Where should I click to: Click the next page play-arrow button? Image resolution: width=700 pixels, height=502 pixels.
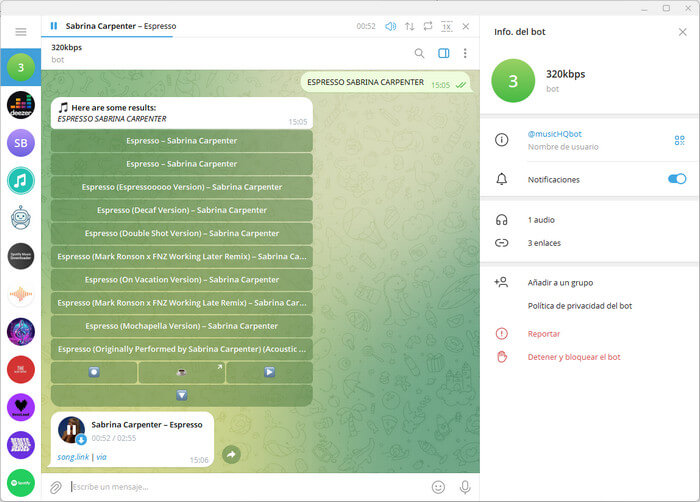point(269,372)
